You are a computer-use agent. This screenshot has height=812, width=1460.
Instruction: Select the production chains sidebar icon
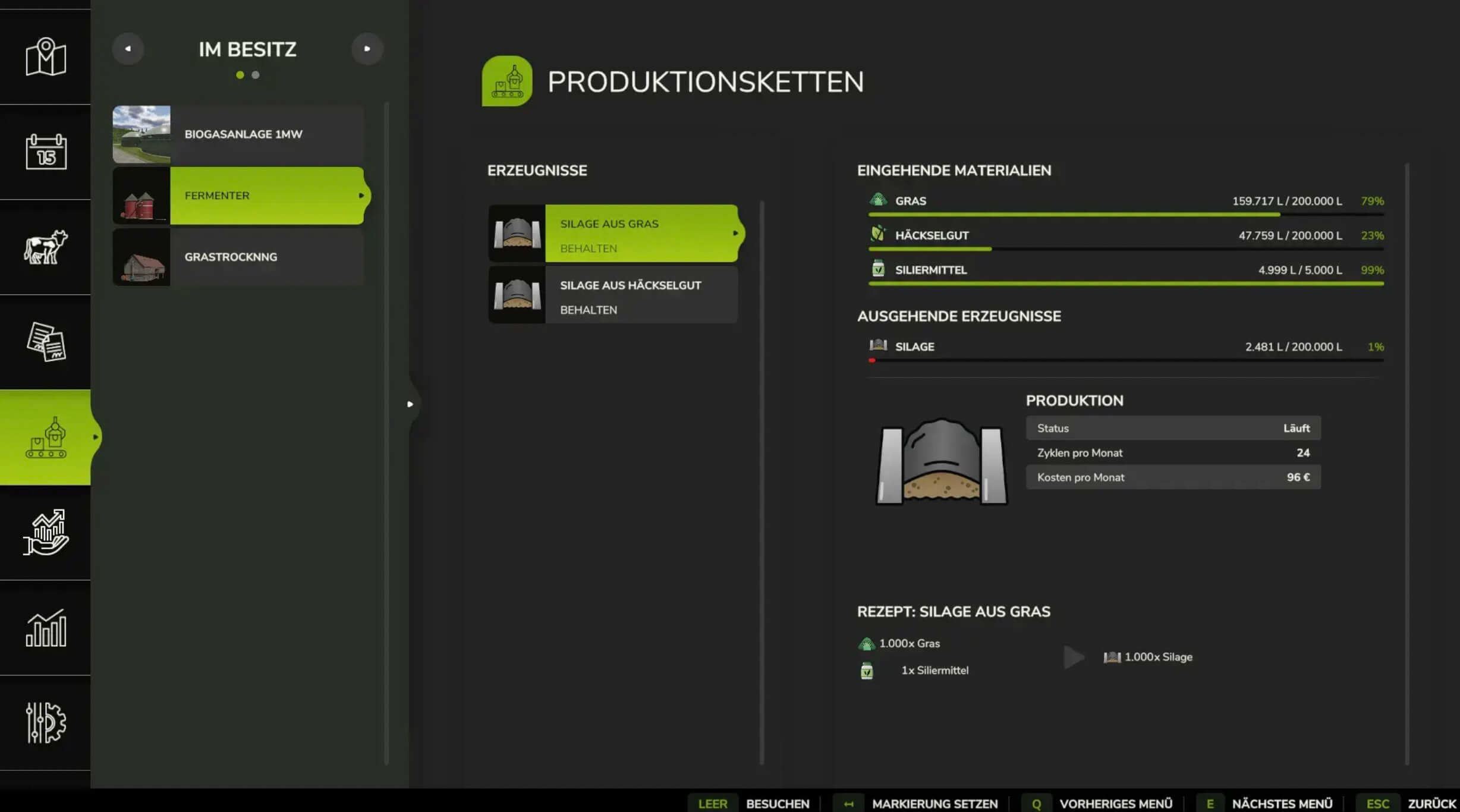pyautogui.click(x=45, y=438)
